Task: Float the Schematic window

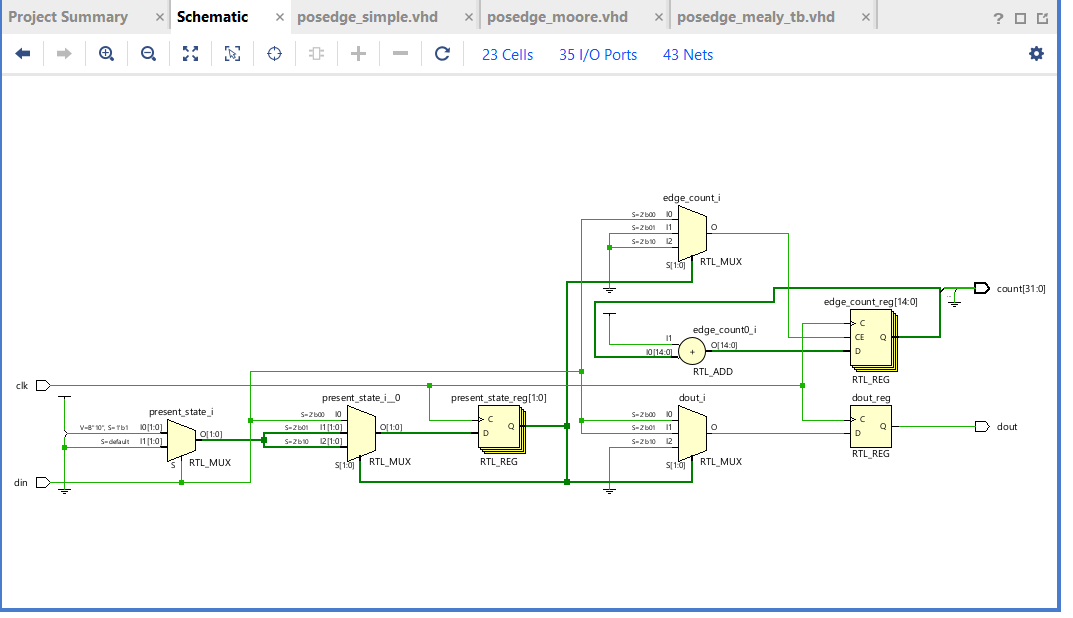Action: [x=1040, y=16]
